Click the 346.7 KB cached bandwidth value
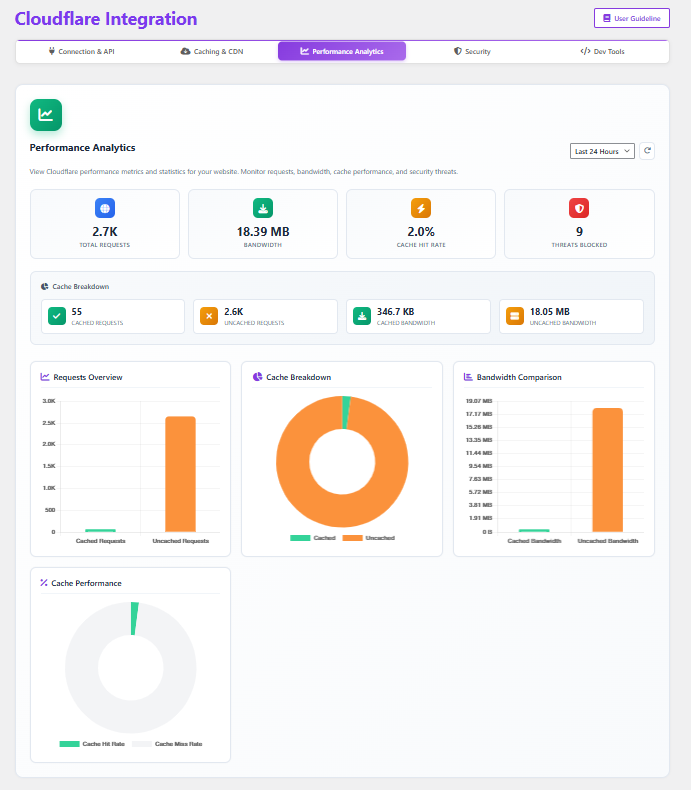Image resolution: width=691 pixels, height=790 pixels. point(395,312)
